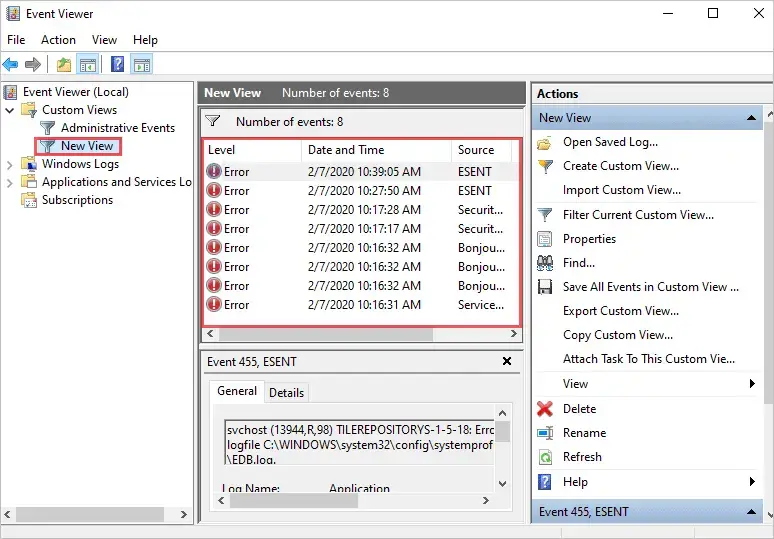This screenshot has width=774, height=539.
Task: Click Export Custom View action
Action: point(620,311)
